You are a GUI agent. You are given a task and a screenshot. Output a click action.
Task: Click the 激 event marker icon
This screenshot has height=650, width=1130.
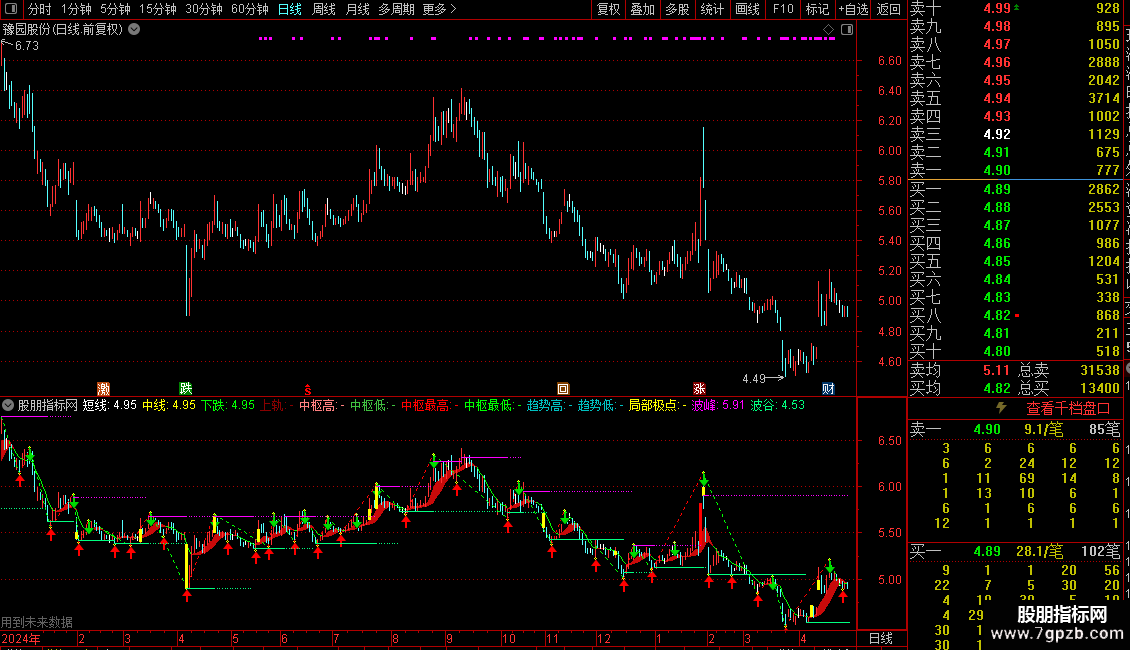103,389
